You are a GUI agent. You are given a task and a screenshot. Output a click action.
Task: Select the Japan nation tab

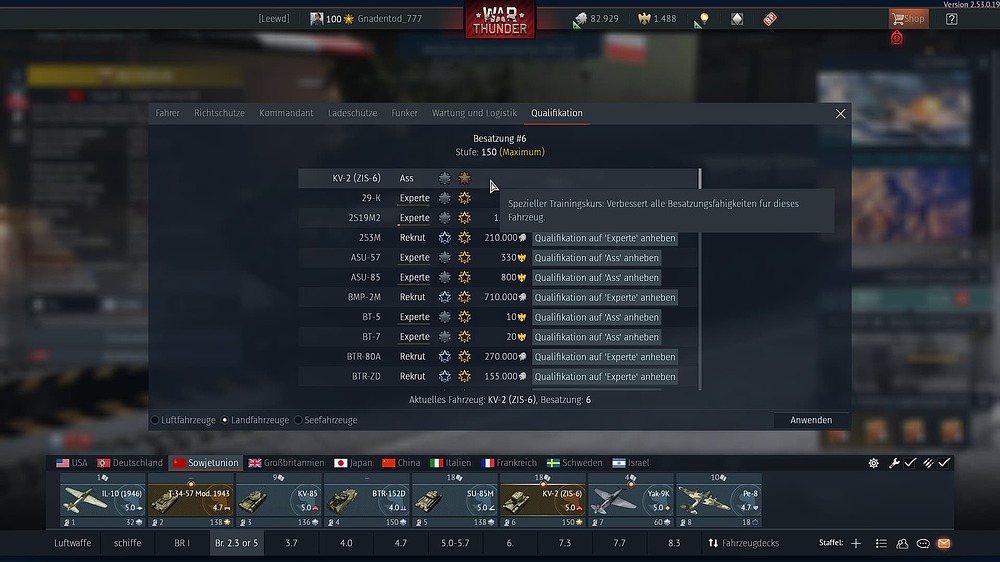click(353, 462)
